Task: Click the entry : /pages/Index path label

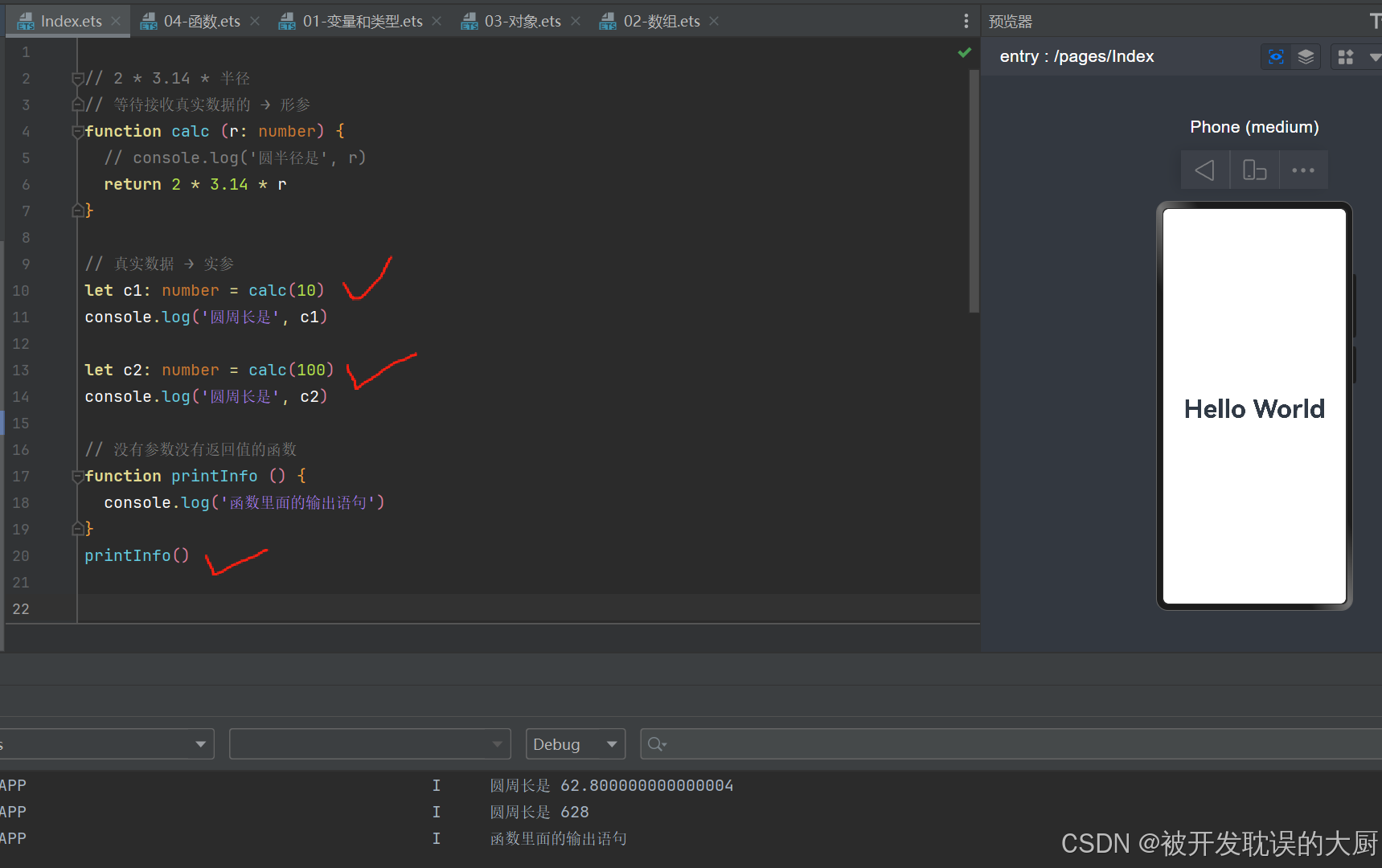Action: click(1076, 56)
